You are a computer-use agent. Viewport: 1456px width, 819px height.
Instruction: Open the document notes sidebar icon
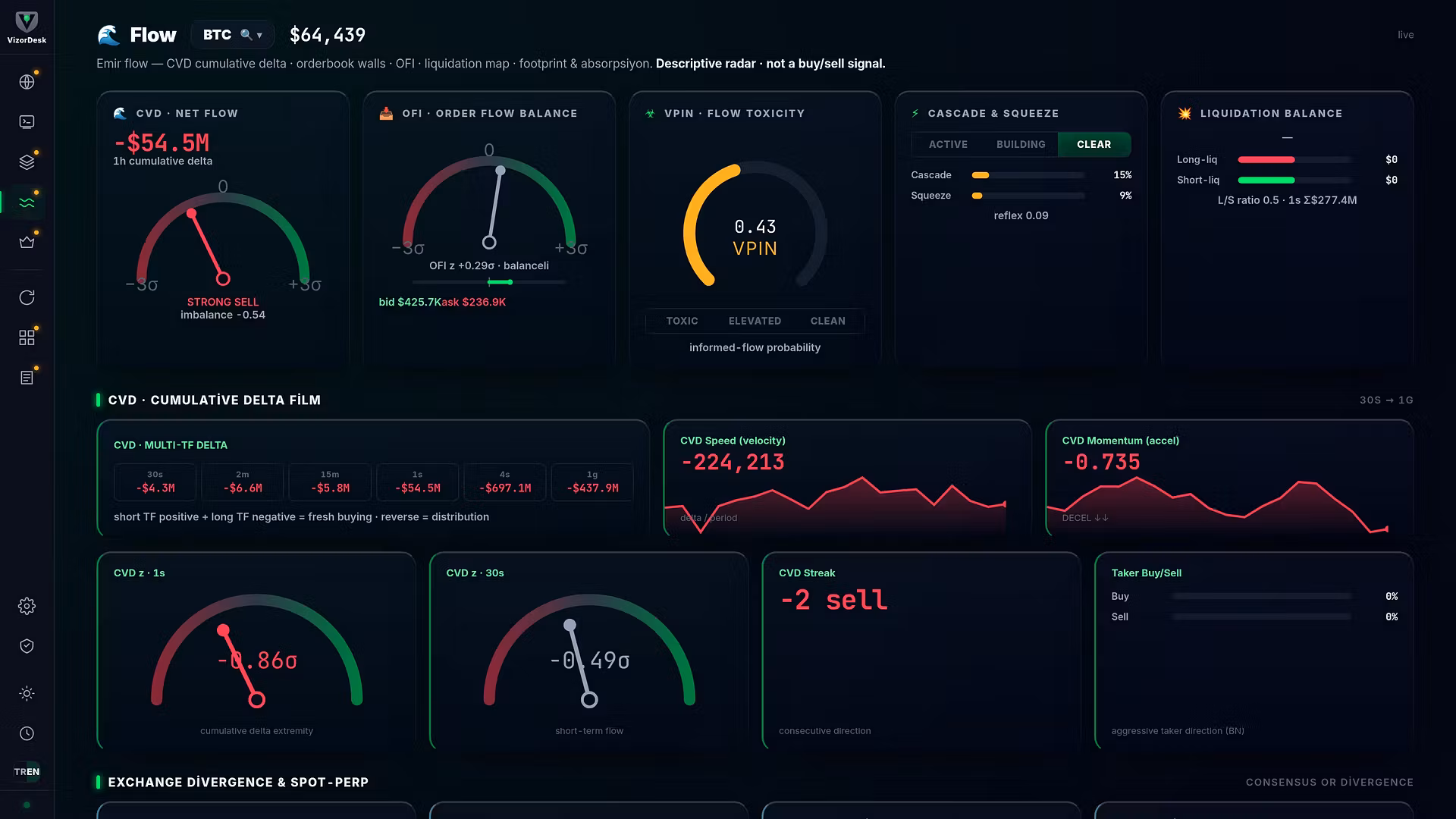(x=27, y=378)
